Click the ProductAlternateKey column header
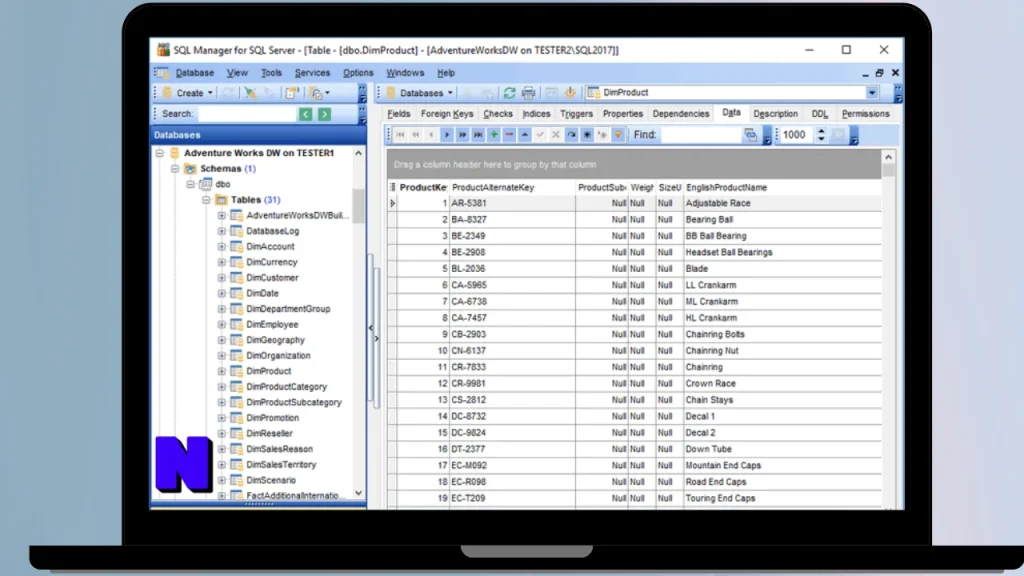Image resolution: width=1024 pixels, height=576 pixels. pos(512,187)
